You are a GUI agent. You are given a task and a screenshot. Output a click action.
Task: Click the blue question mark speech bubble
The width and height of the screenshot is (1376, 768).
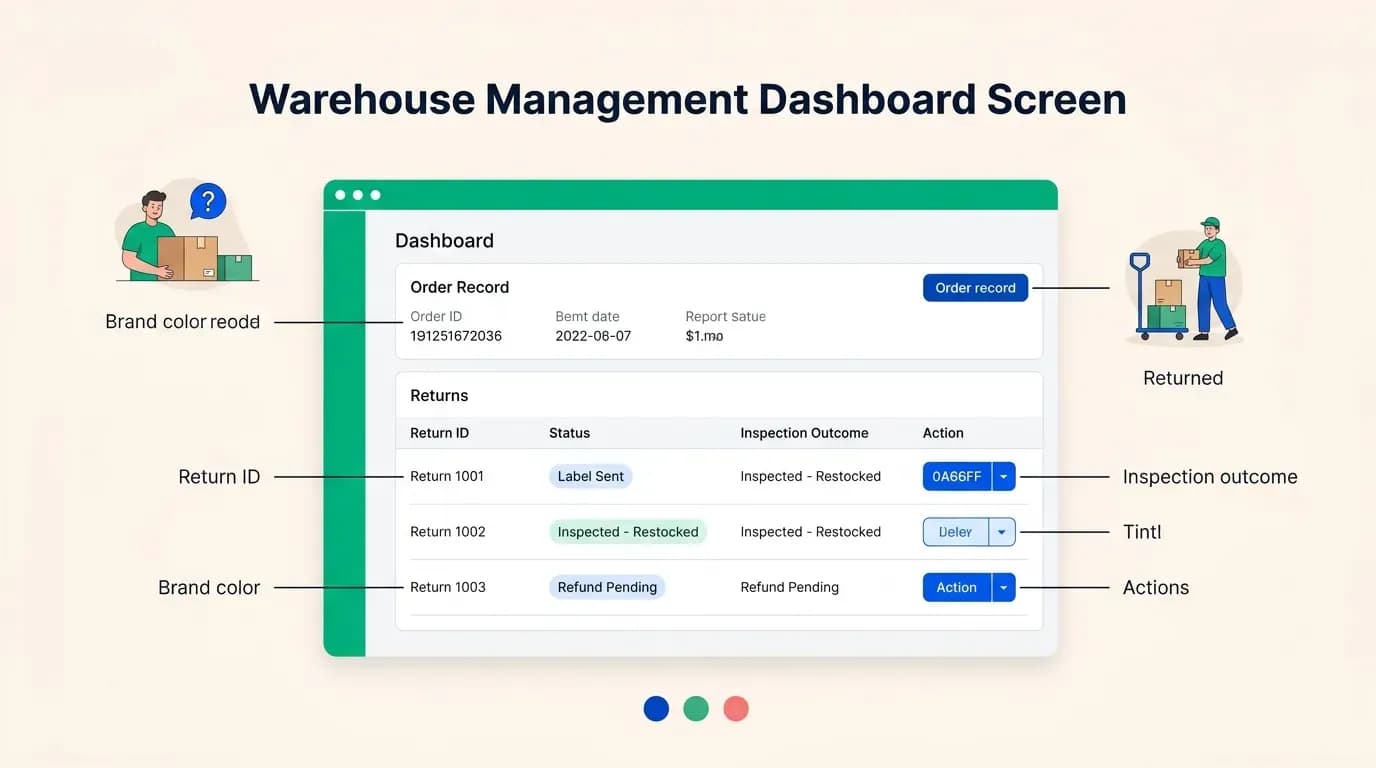click(x=207, y=201)
